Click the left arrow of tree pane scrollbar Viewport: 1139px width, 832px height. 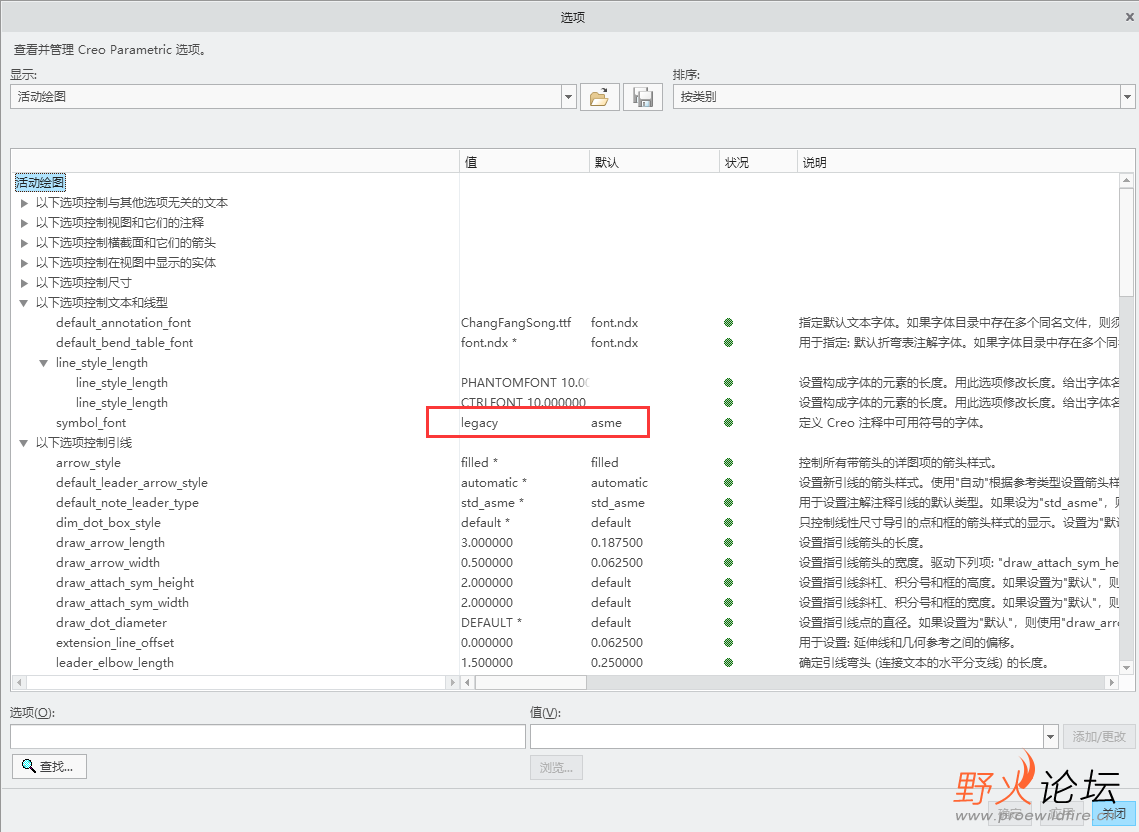pos(20,682)
